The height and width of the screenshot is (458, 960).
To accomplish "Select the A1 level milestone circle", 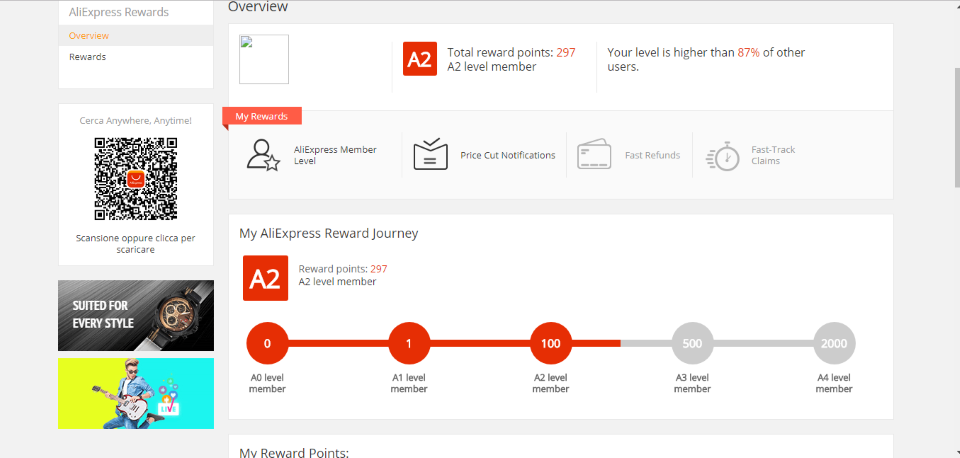I will pyautogui.click(x=409, y=343).
